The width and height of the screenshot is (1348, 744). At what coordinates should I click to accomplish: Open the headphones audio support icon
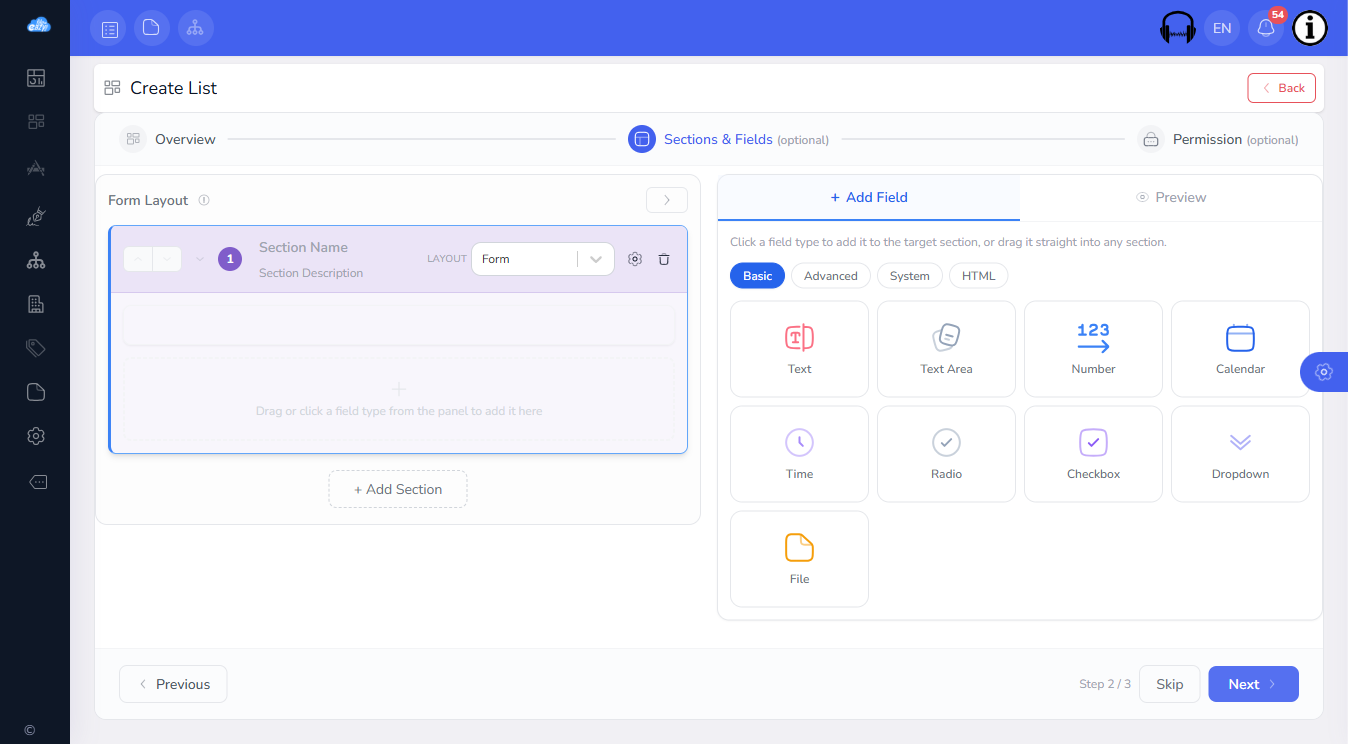1178,28
